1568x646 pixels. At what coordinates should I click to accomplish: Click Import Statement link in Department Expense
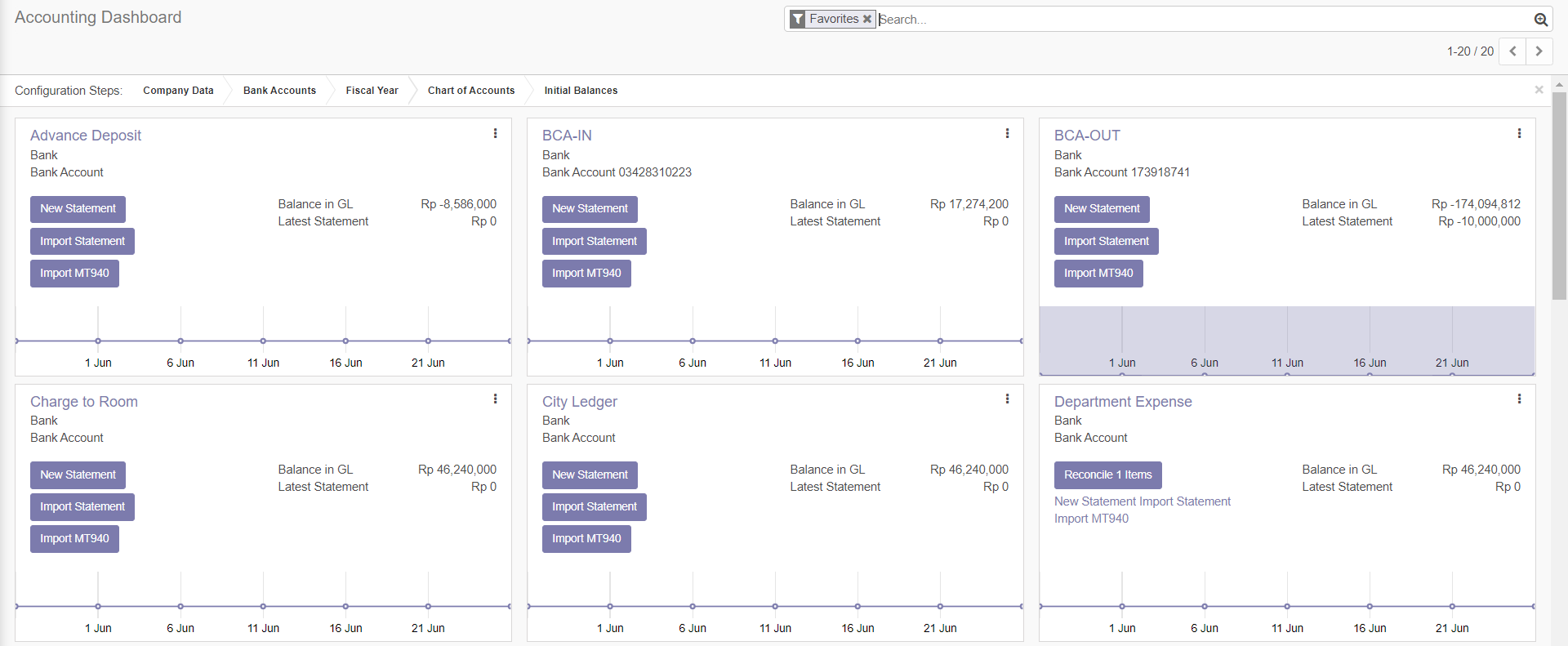pos(1185,501)
